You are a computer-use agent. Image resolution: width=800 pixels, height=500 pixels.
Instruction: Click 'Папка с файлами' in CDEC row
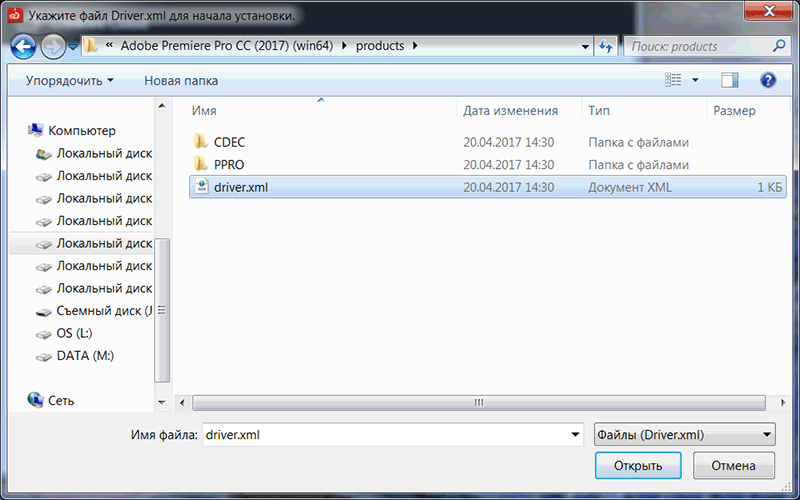click(x=638, y=142)
